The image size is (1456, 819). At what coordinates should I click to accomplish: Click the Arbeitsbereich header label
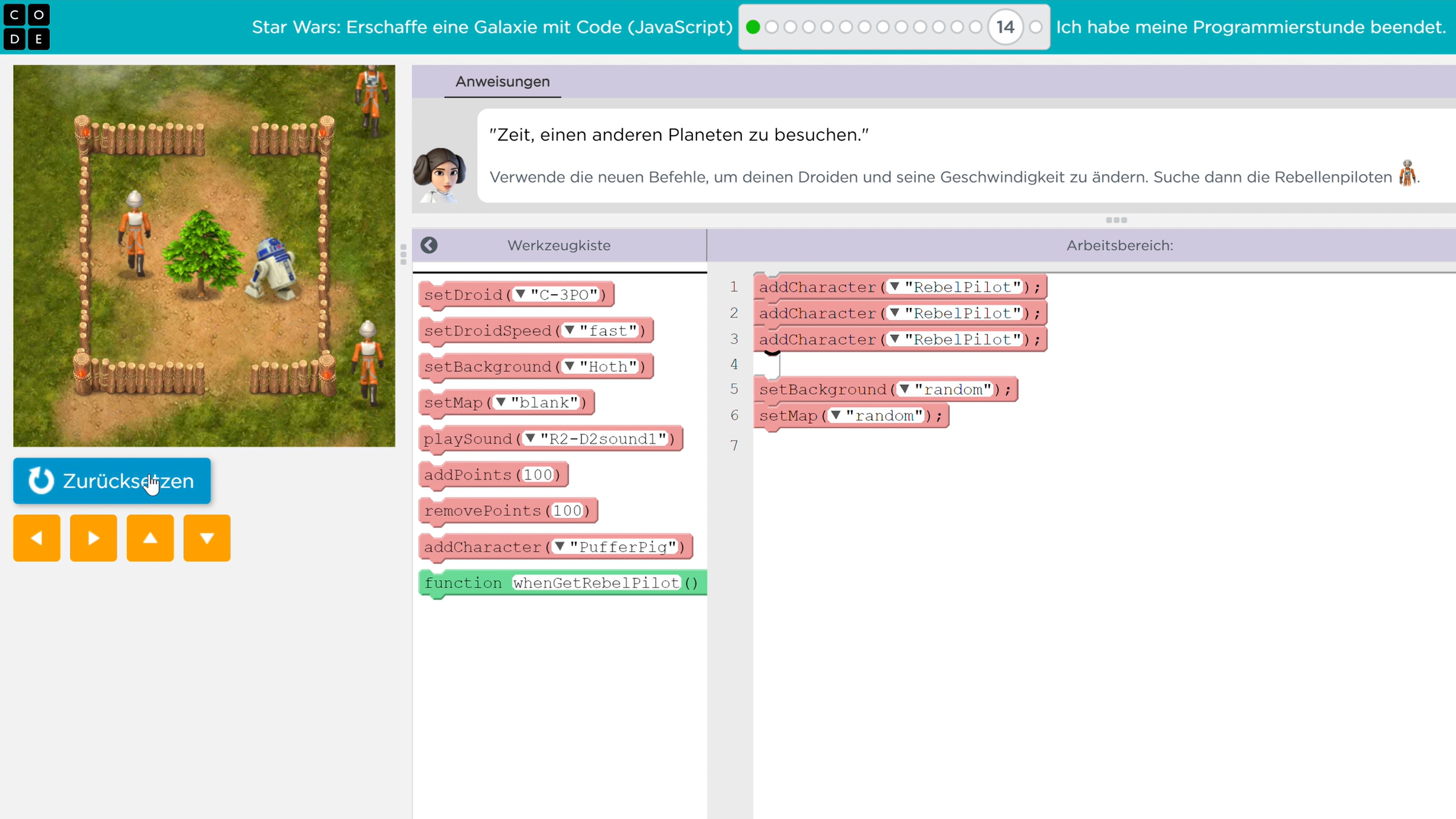coord(1120,246)
